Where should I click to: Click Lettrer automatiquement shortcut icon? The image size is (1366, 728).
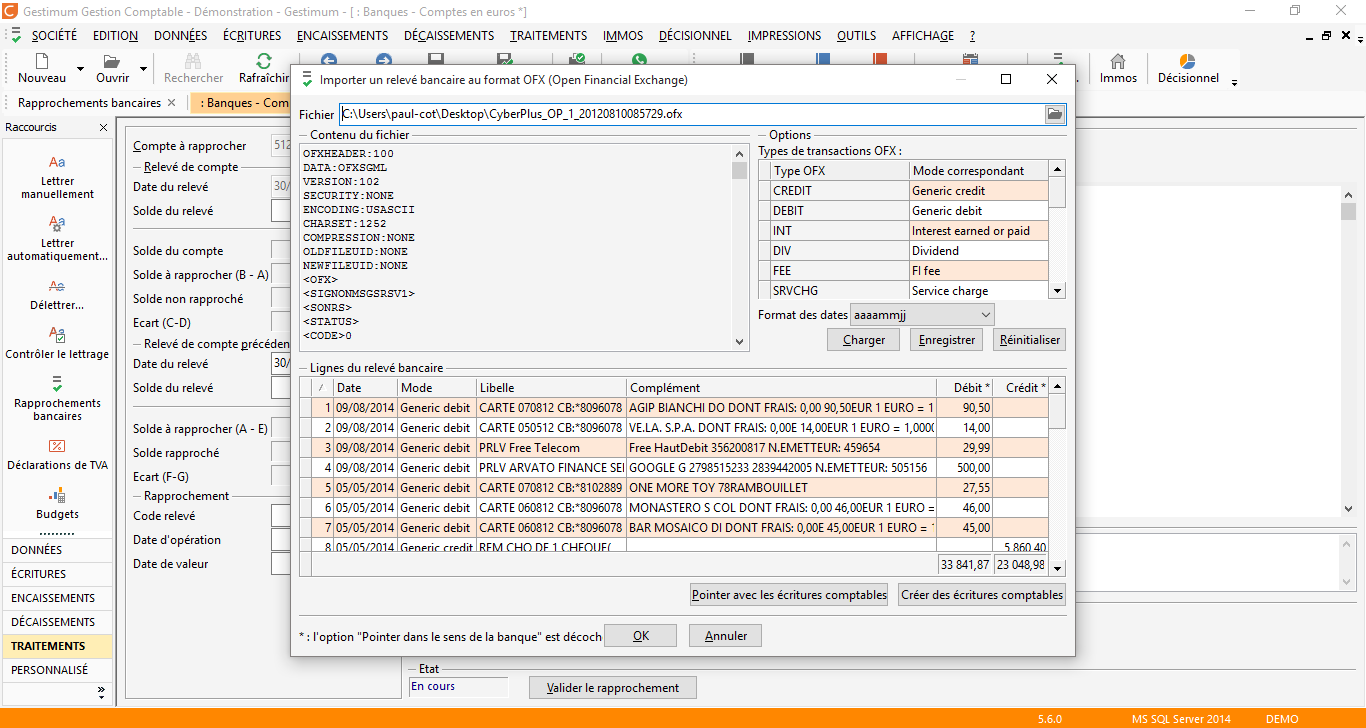click(x=57, y=224)
